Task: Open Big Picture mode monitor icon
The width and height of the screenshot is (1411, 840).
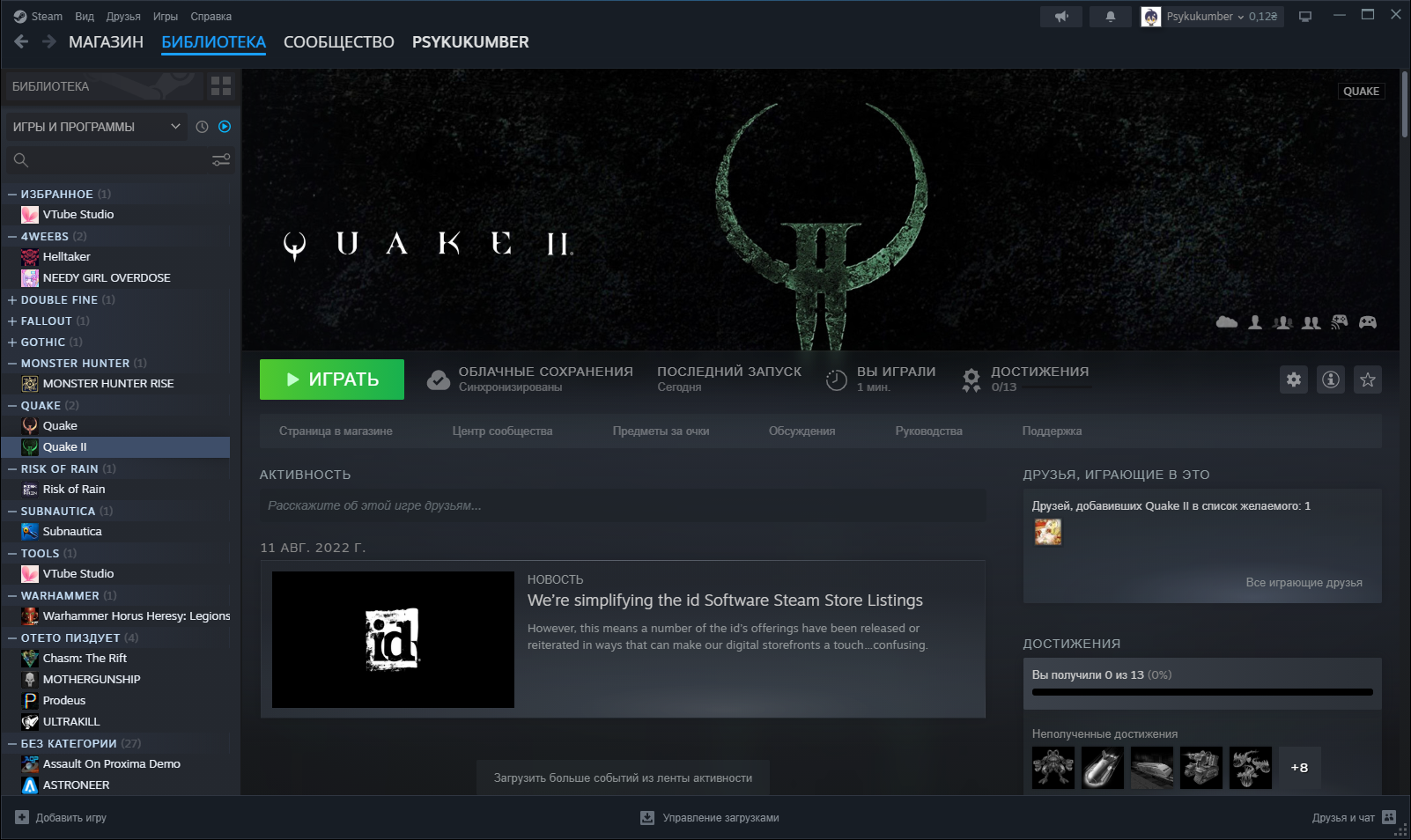Action: pyautogui.click(x=1305, y=17)
